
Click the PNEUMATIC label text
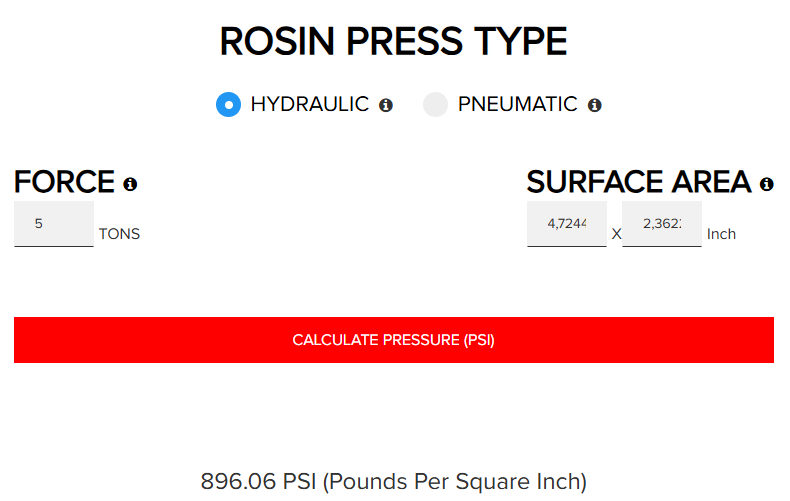tap(517, 105)
